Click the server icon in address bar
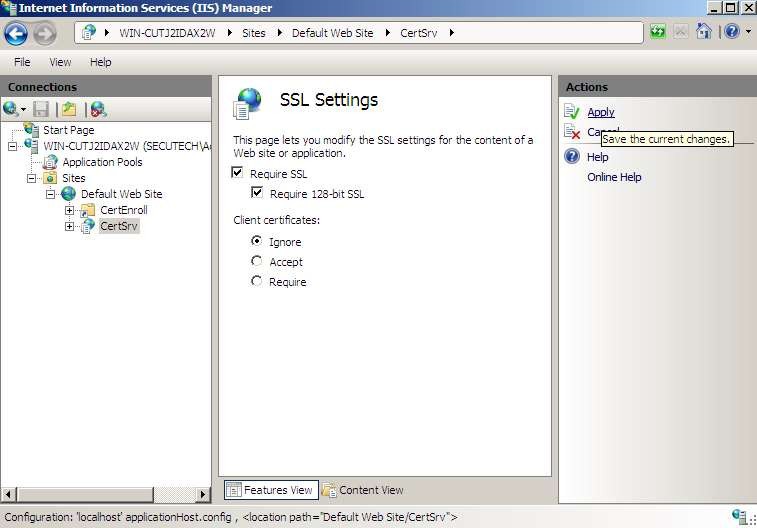Image resolution: width=757 pixels, height=528 pixels. point(88,32)
